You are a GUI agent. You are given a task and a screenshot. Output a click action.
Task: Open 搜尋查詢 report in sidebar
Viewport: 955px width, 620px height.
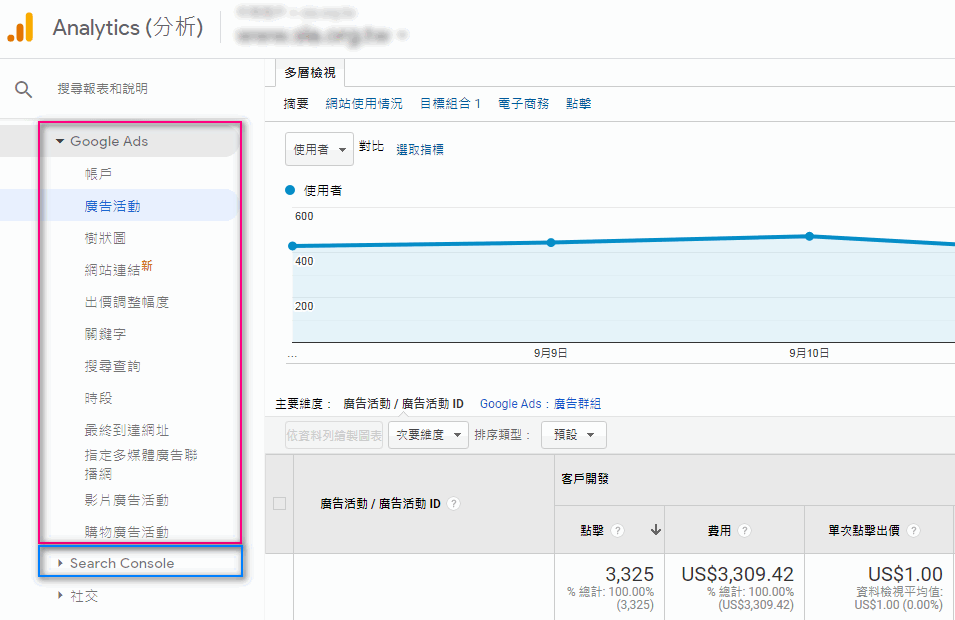pyautogui.click(x=113, y=366)
